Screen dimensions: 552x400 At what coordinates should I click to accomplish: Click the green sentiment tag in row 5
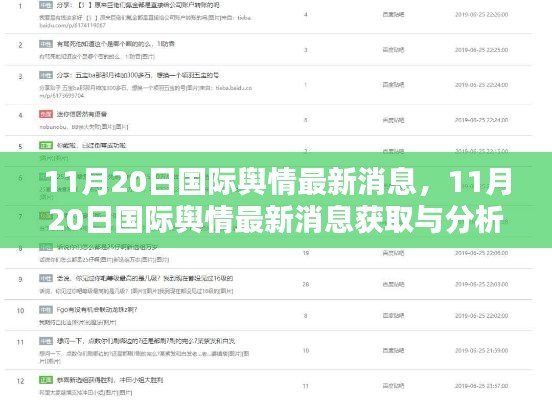[x=46, y=145]
